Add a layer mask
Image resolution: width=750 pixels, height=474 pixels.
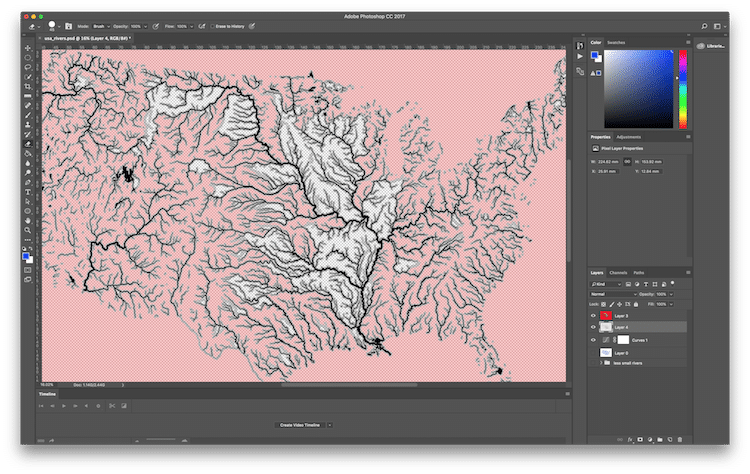pyautogui.click(x=640, y=439)
